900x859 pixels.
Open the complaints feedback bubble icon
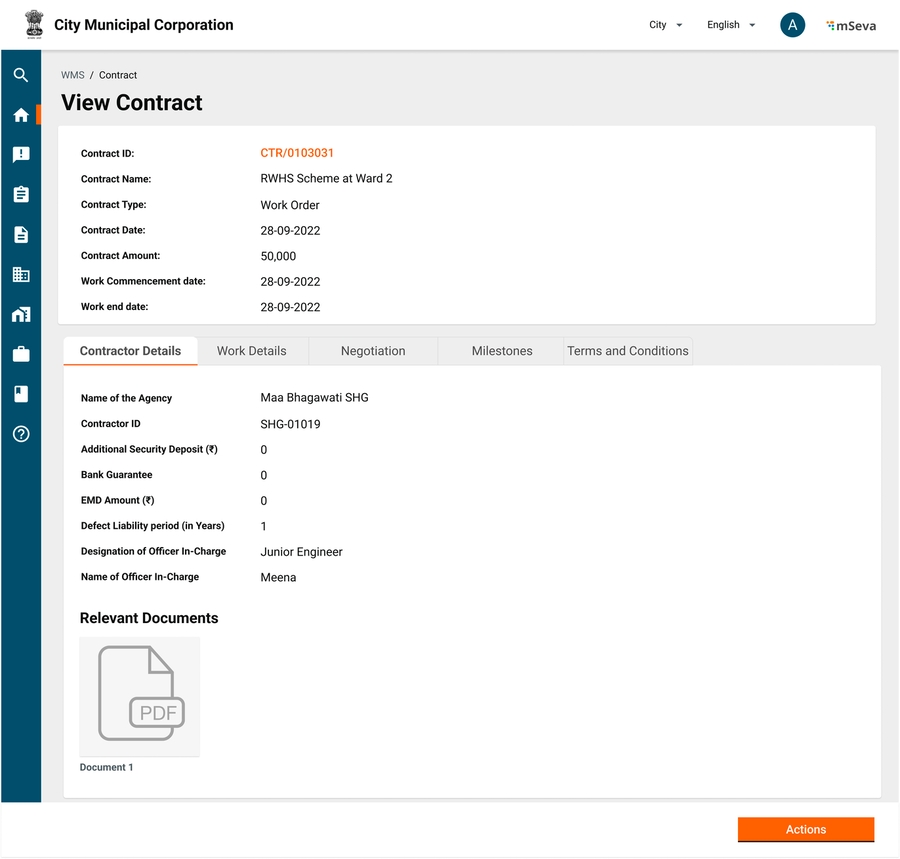click(x=21, y=155)
